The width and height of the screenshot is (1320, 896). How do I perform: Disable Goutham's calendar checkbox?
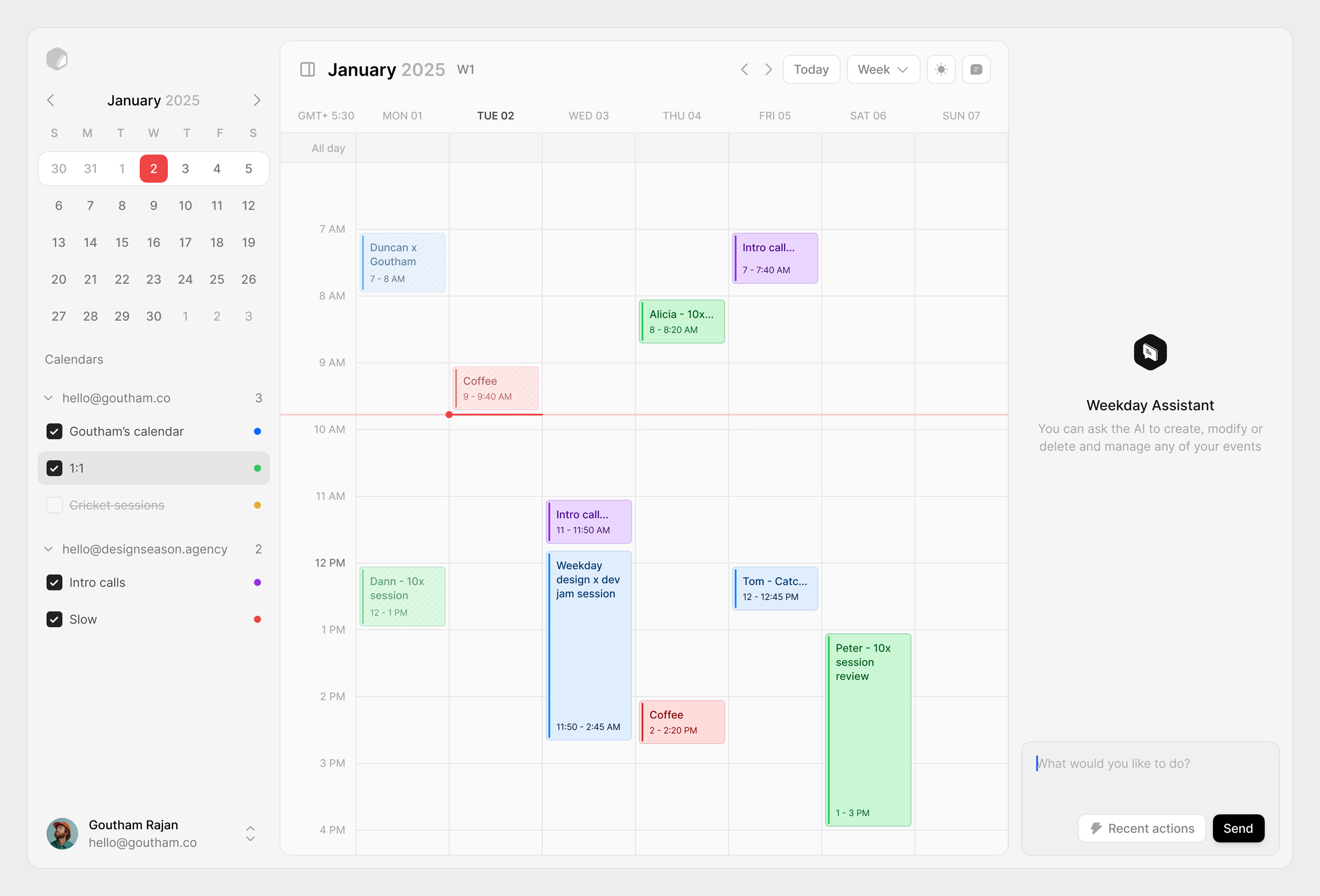coord(54,431)
